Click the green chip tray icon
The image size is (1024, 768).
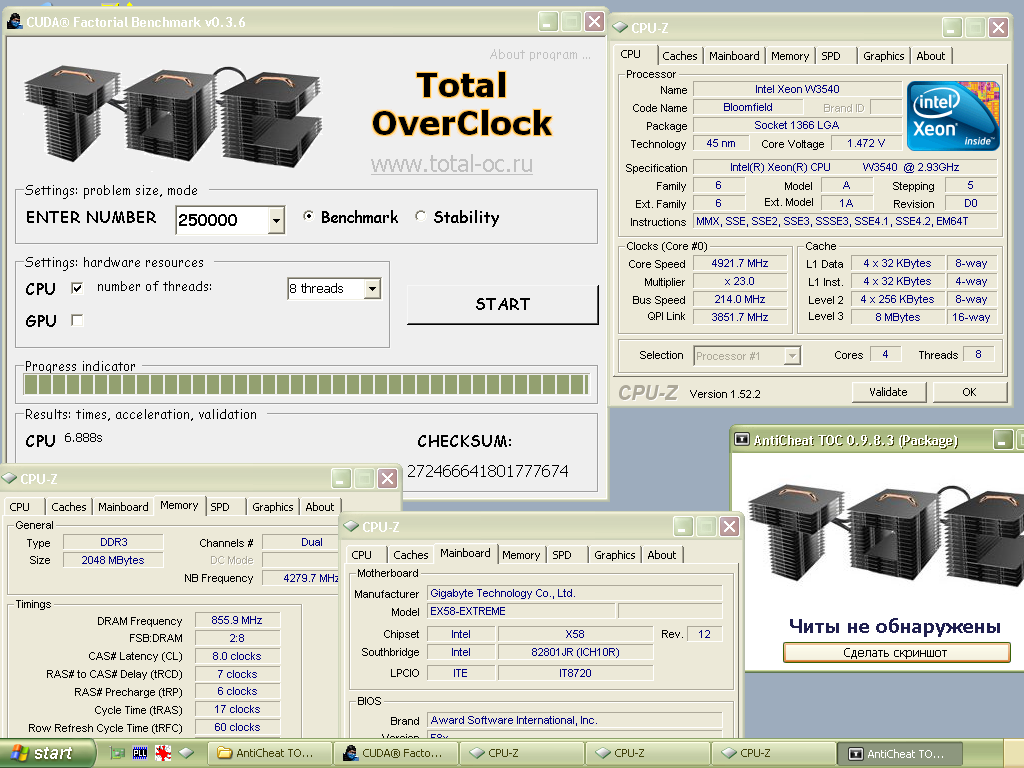pyautogui.click(x=118, y=753)
